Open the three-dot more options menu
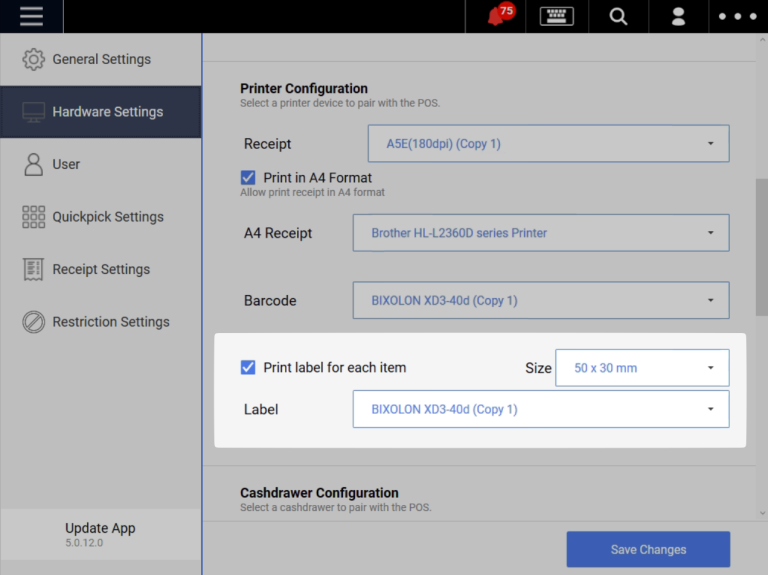The height and width of the screenshot is (575, 768). pos(738,17)
